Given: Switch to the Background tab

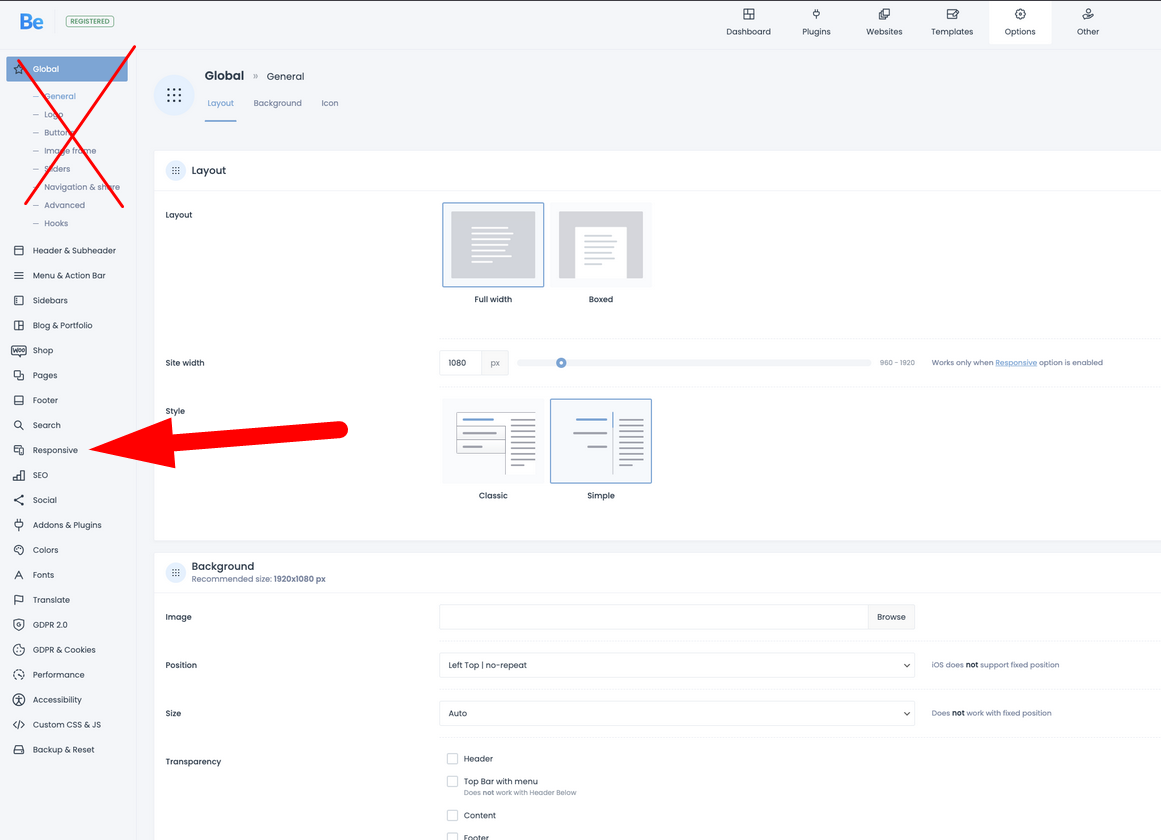Looking at the screenshot, I should 277,103.
